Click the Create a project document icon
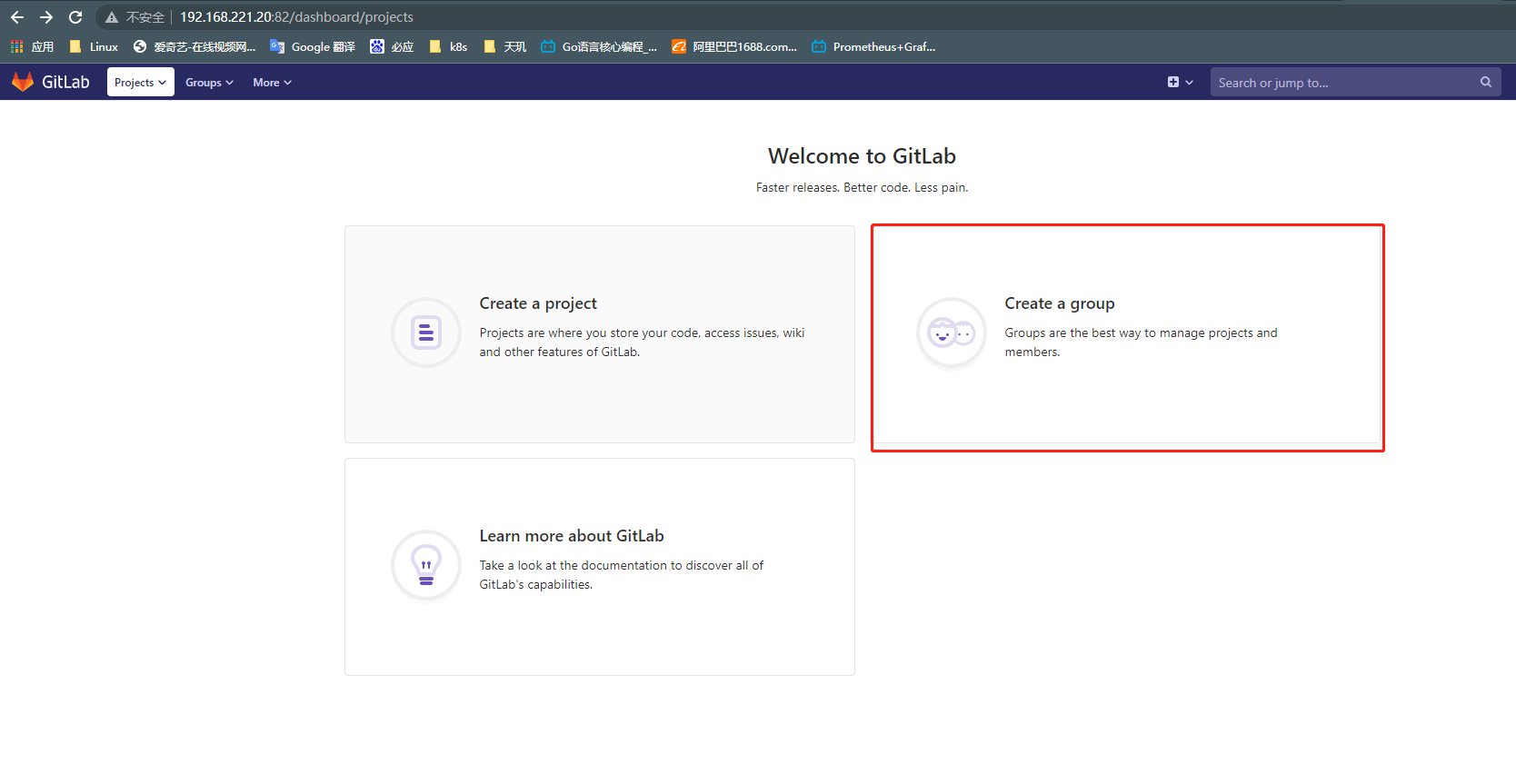The height and width of the screenshot is (784, 1516). [x=426, y=332]
